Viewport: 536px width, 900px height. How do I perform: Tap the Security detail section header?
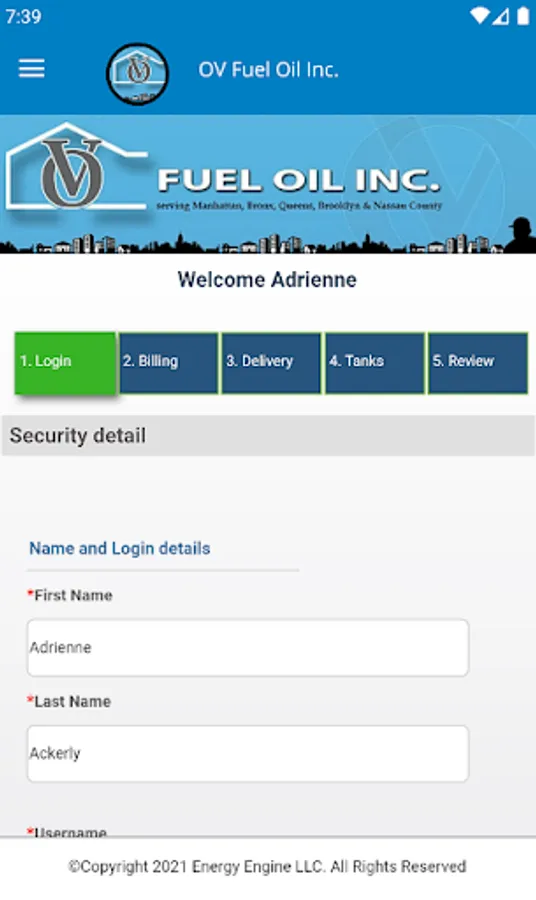pyautogui.click(x=268, y=436)
